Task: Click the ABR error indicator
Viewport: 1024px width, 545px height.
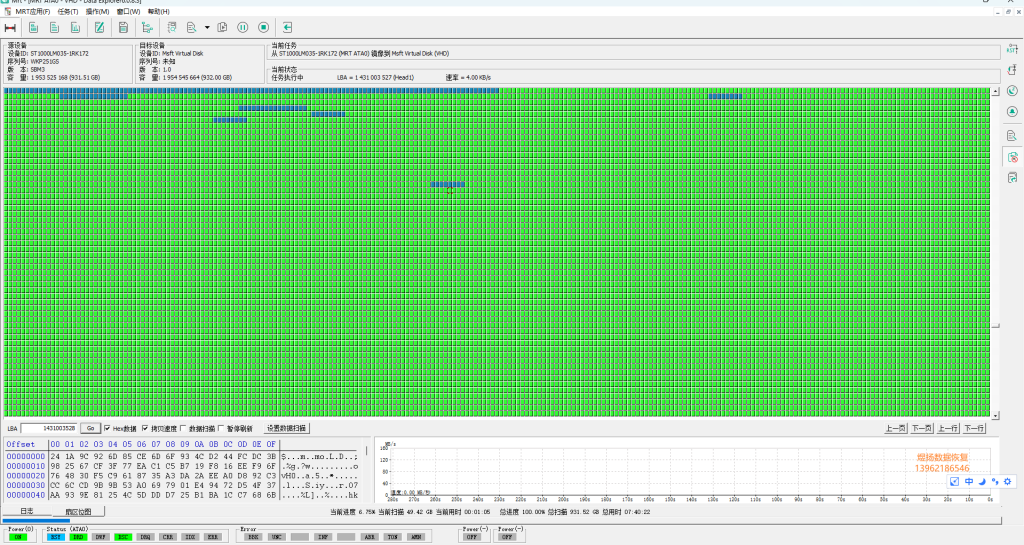Action: (369, 537)
